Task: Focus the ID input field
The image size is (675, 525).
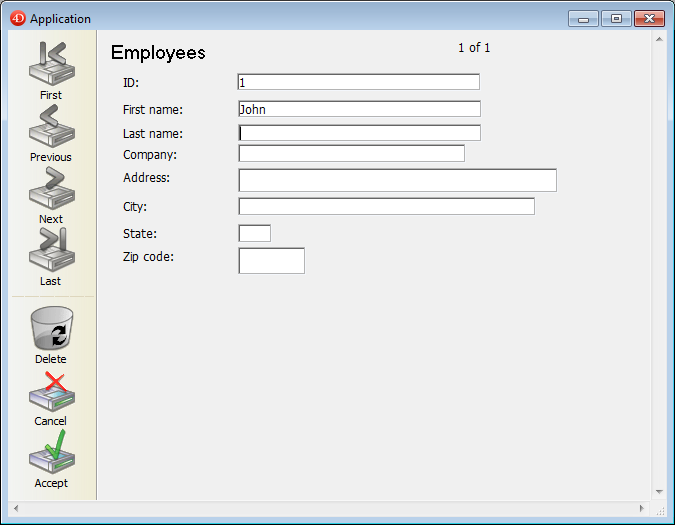Action: pos(358,82)
